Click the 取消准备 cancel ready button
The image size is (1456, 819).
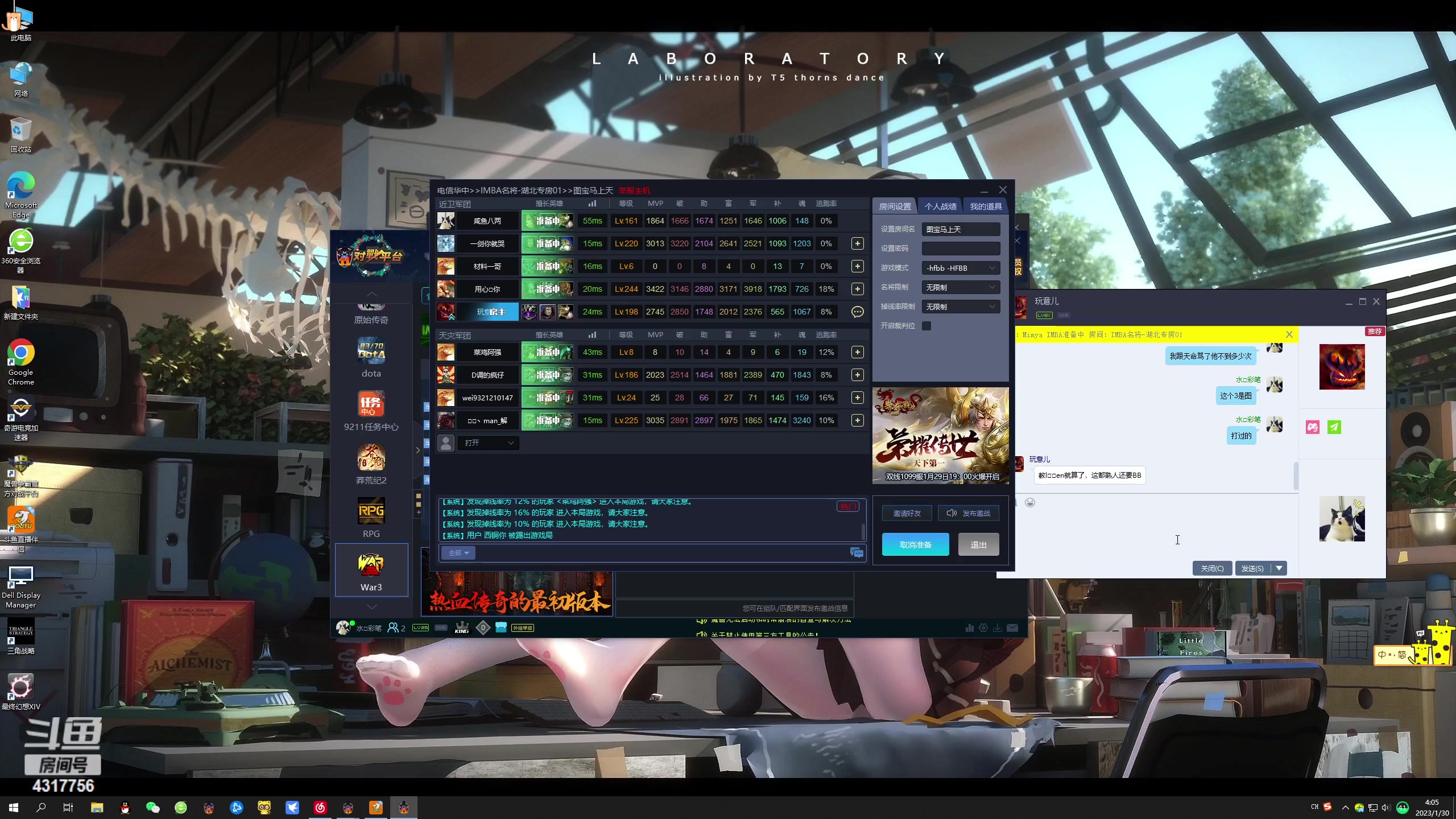point(915,544)
